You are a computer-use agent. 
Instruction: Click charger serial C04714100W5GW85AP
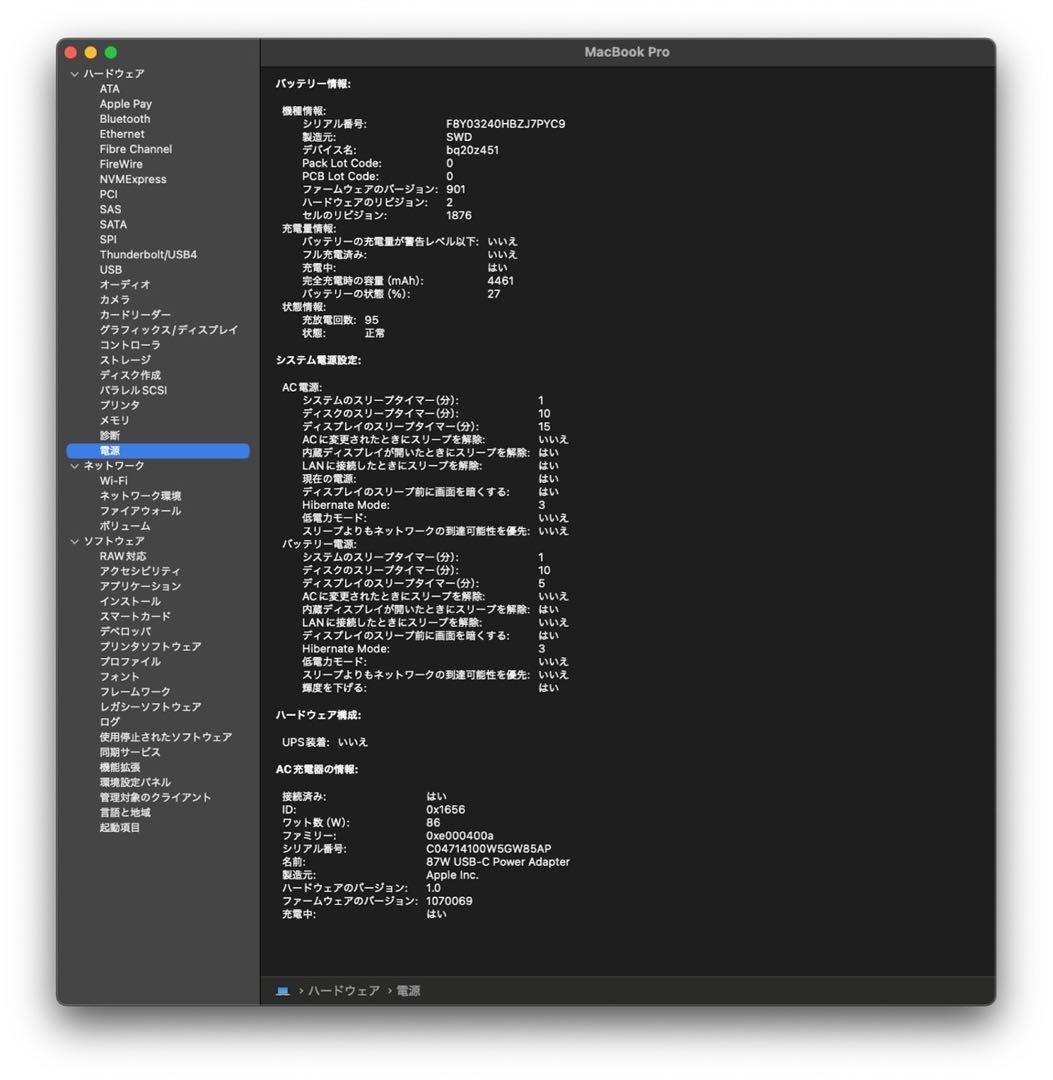coord(488,849)
